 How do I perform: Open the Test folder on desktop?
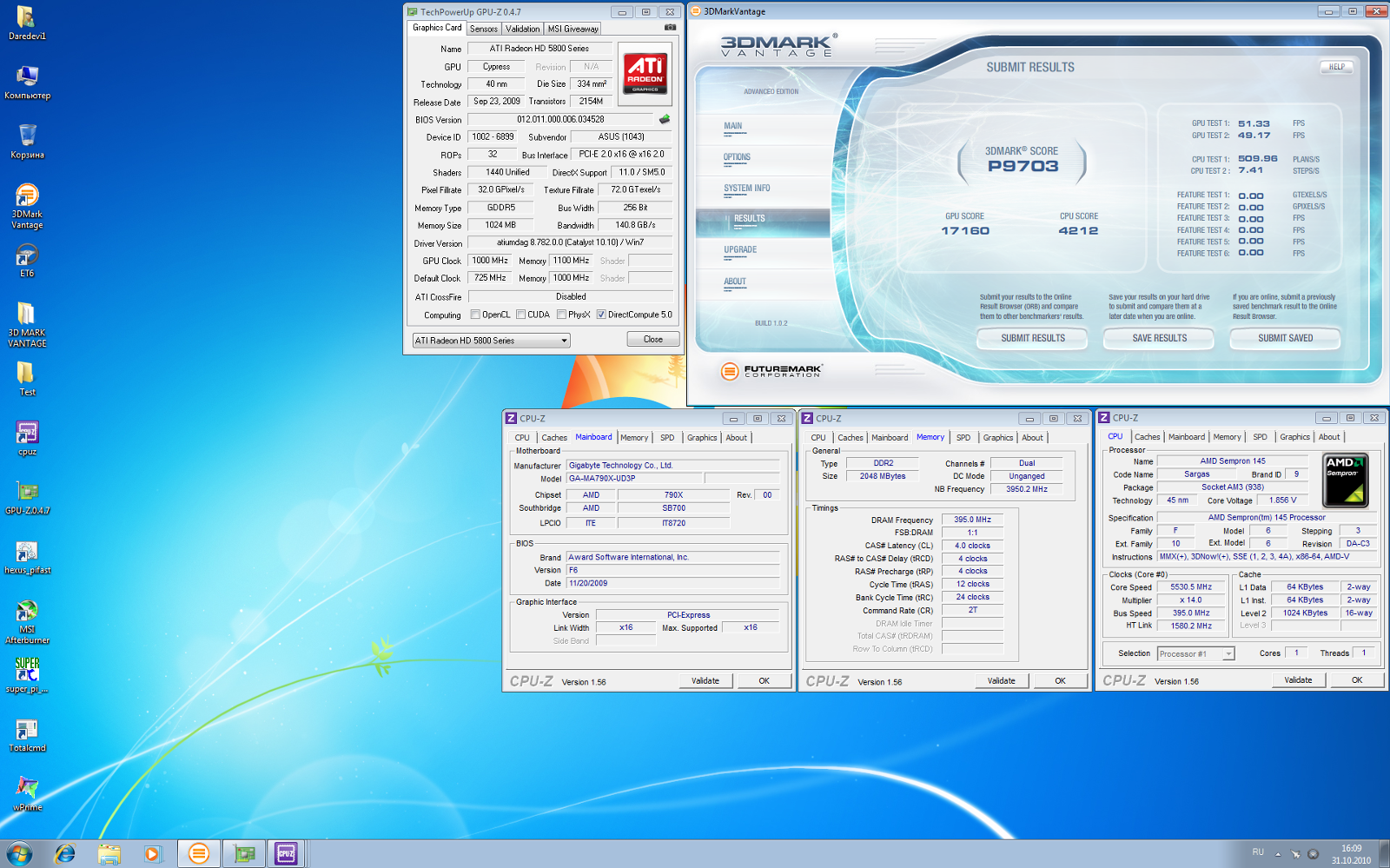coord(27,379)
